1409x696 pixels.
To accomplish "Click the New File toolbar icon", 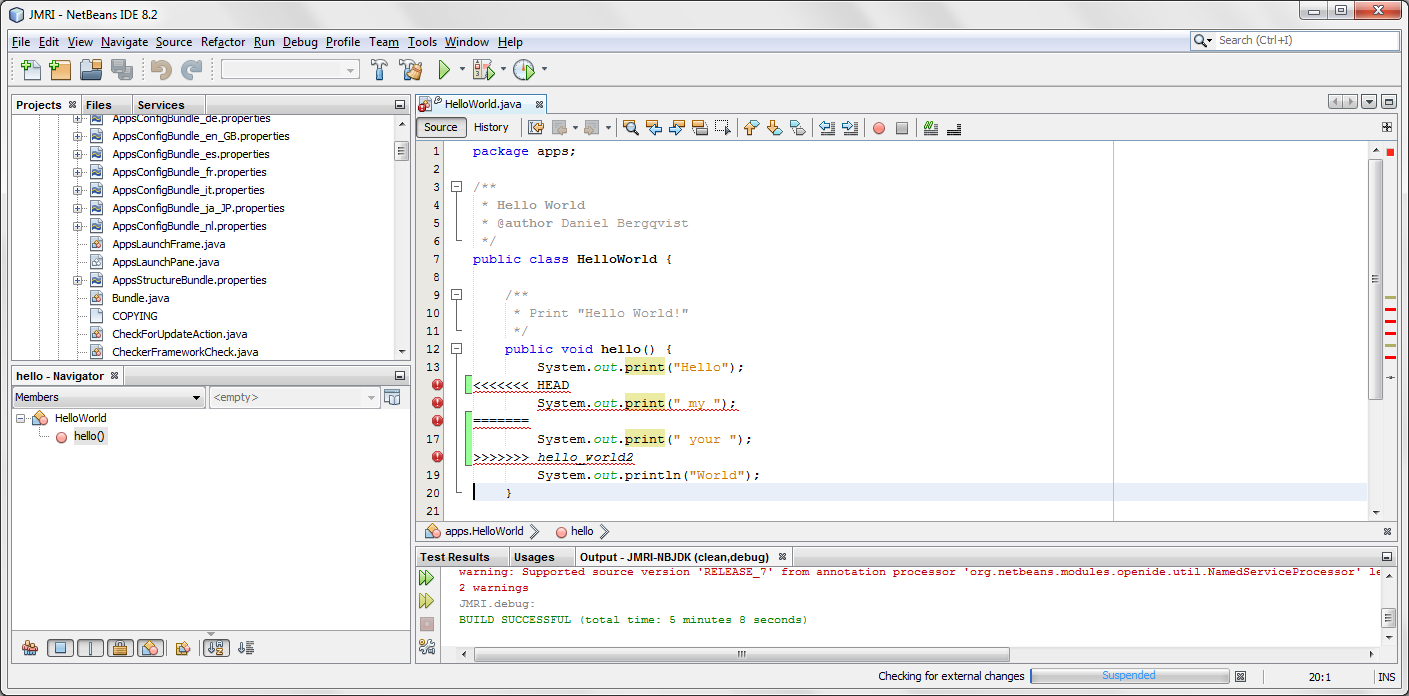I will tap(31, 69).
